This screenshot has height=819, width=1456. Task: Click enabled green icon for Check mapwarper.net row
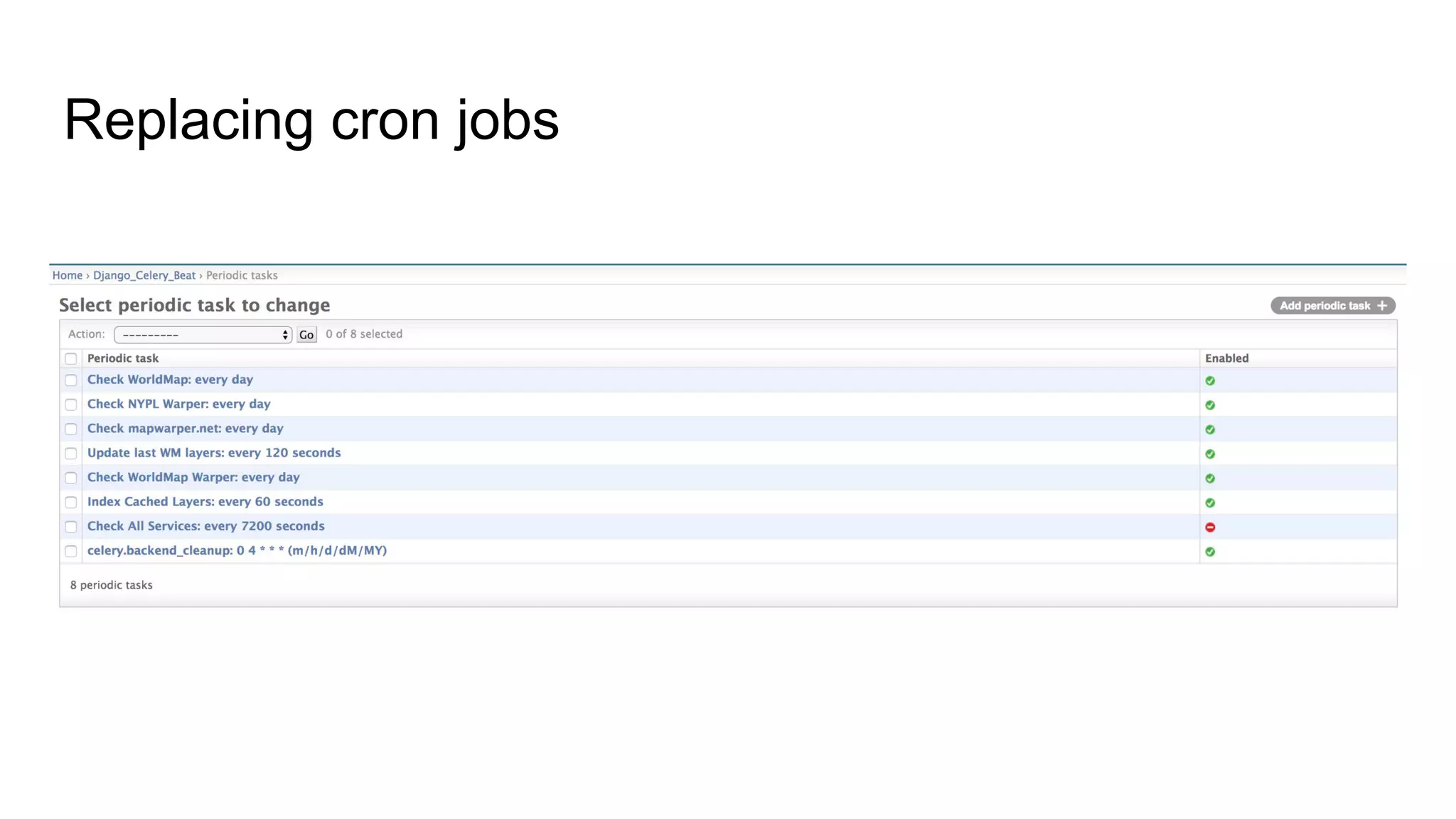coord(1210,429)
